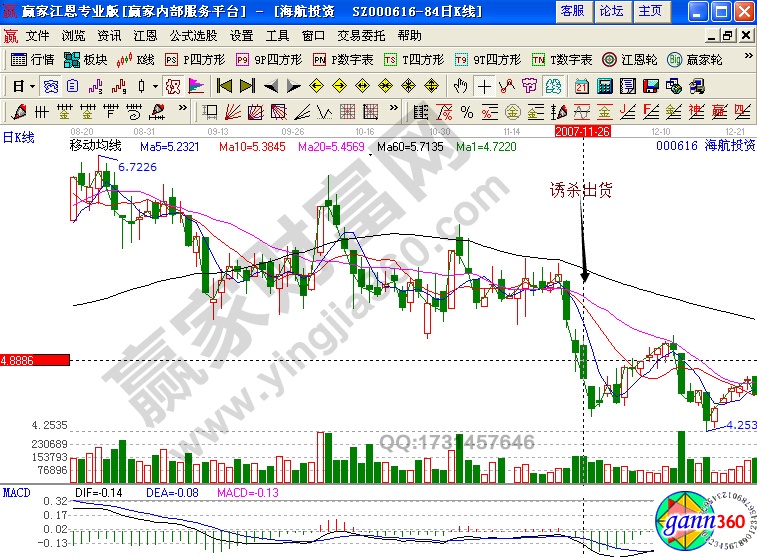
Task: Click the calendar date icon
Action: [582, 85]
